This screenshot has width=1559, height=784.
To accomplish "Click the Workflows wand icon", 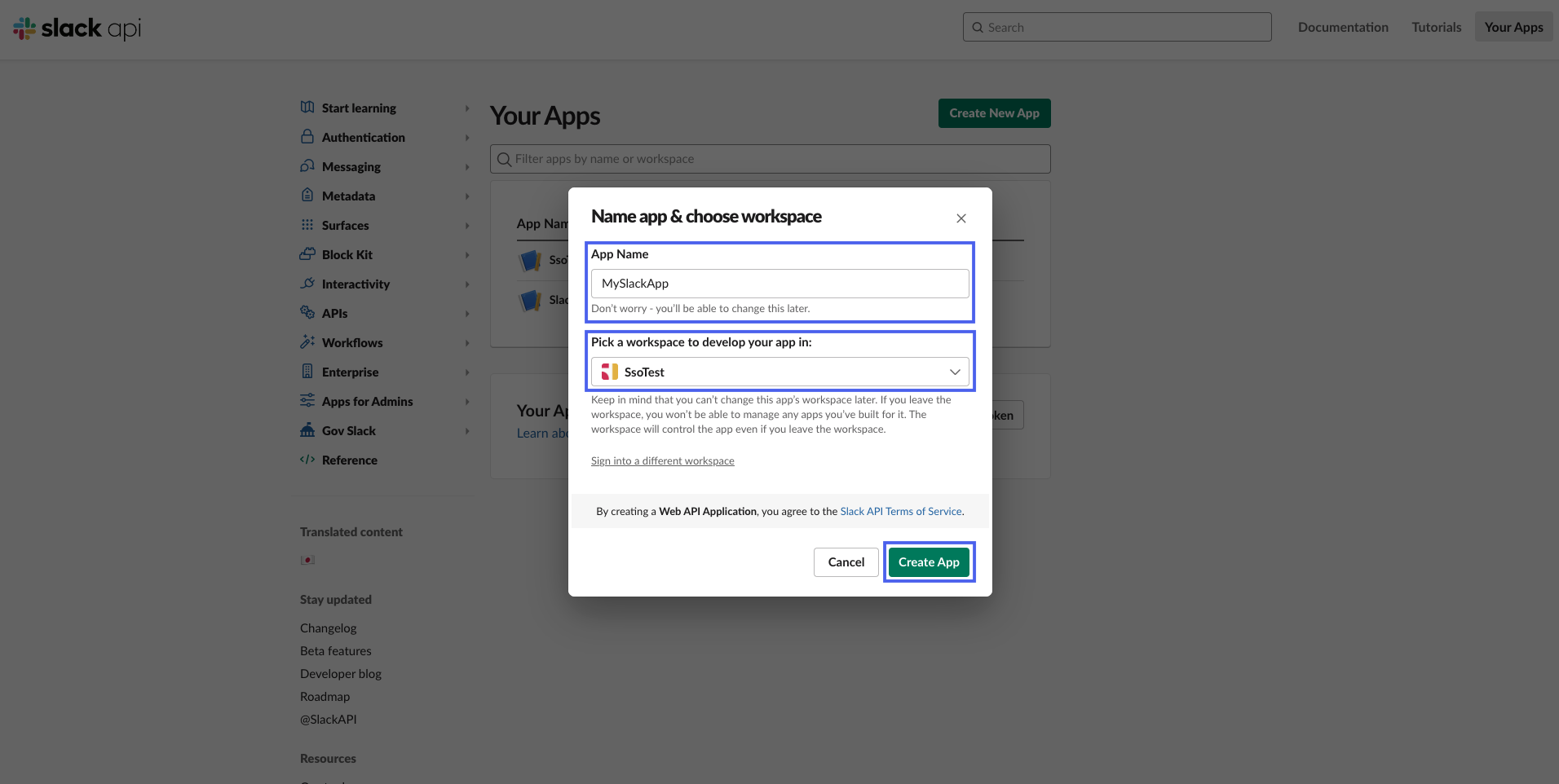I will pos(307,342).
